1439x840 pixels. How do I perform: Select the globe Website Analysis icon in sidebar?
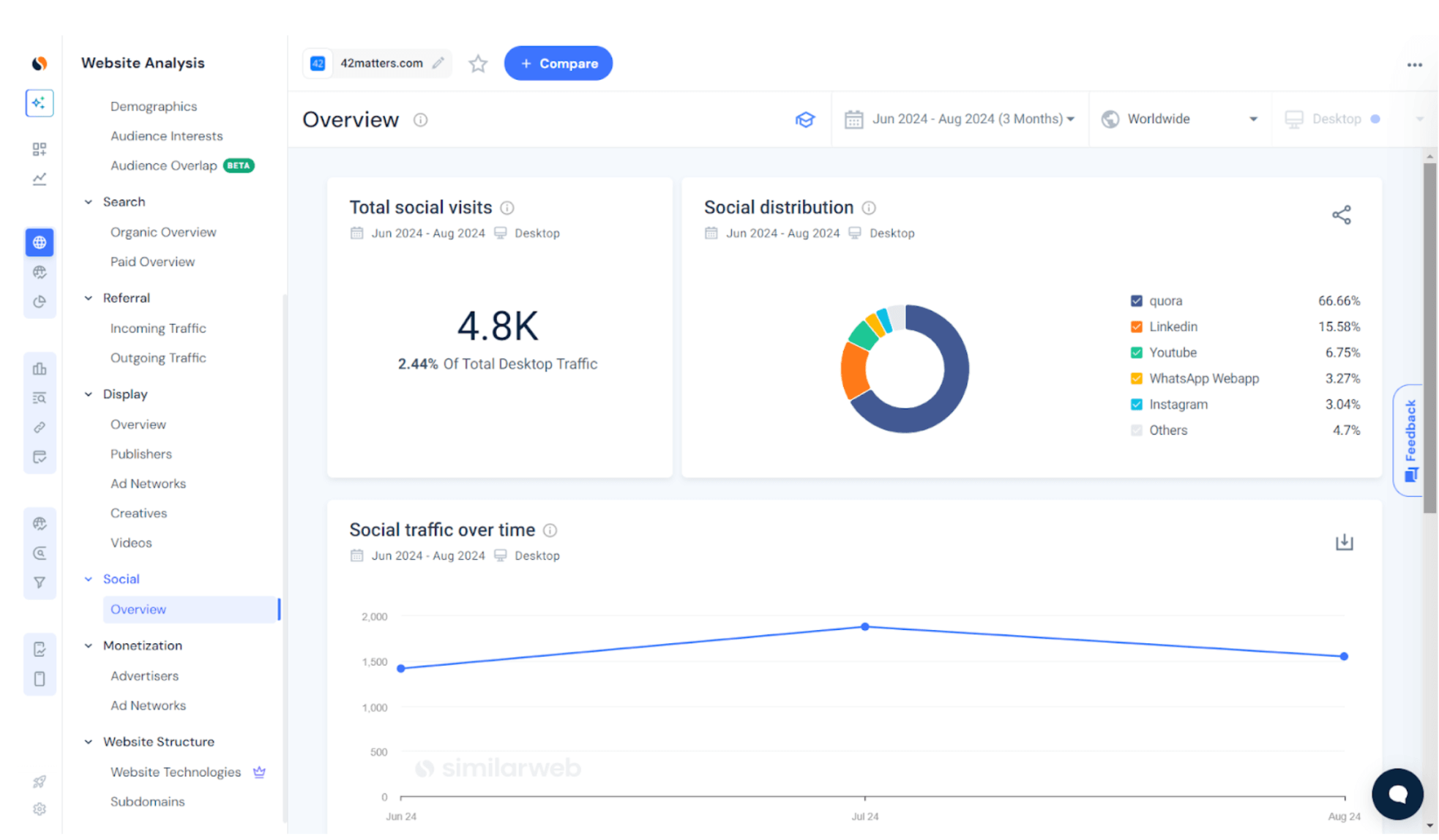tap(40, 242)
